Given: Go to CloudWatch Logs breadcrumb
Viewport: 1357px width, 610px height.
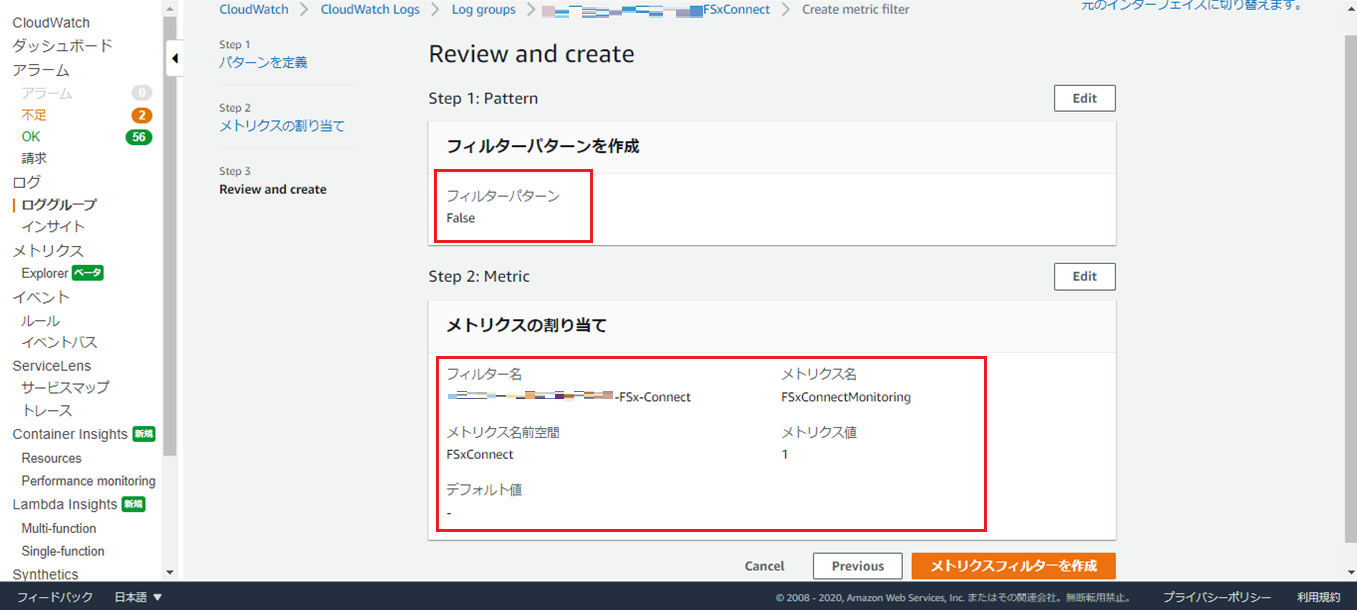Looking at the screenshot, I should [x=369, y=9].
